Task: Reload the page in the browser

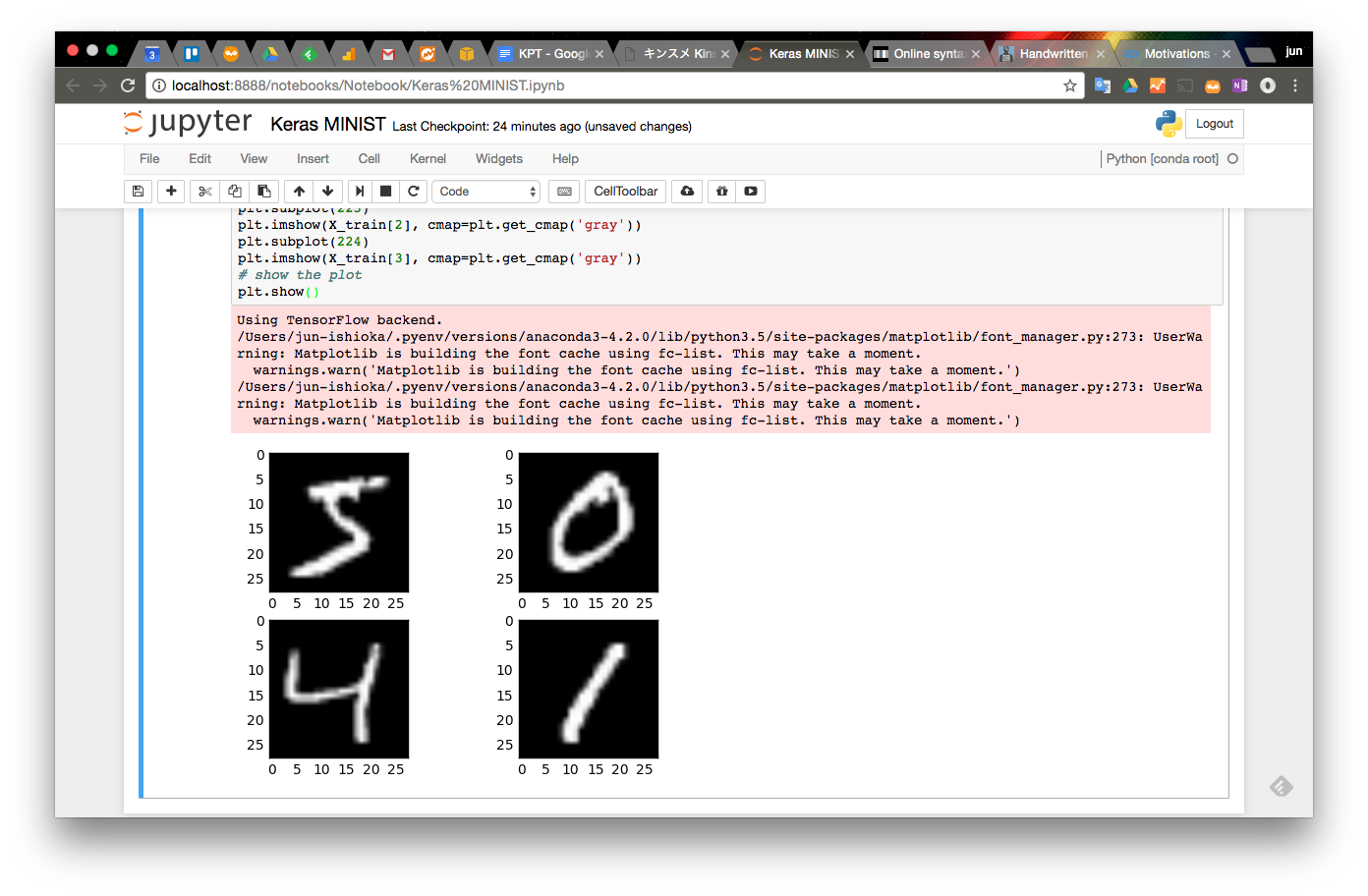Action: point(128,85)
